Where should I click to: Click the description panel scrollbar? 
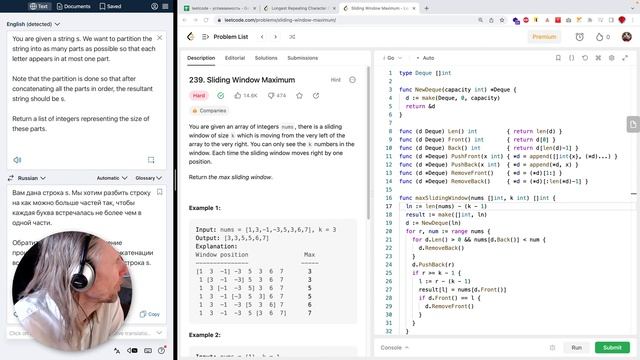click(x=368, y=143)
